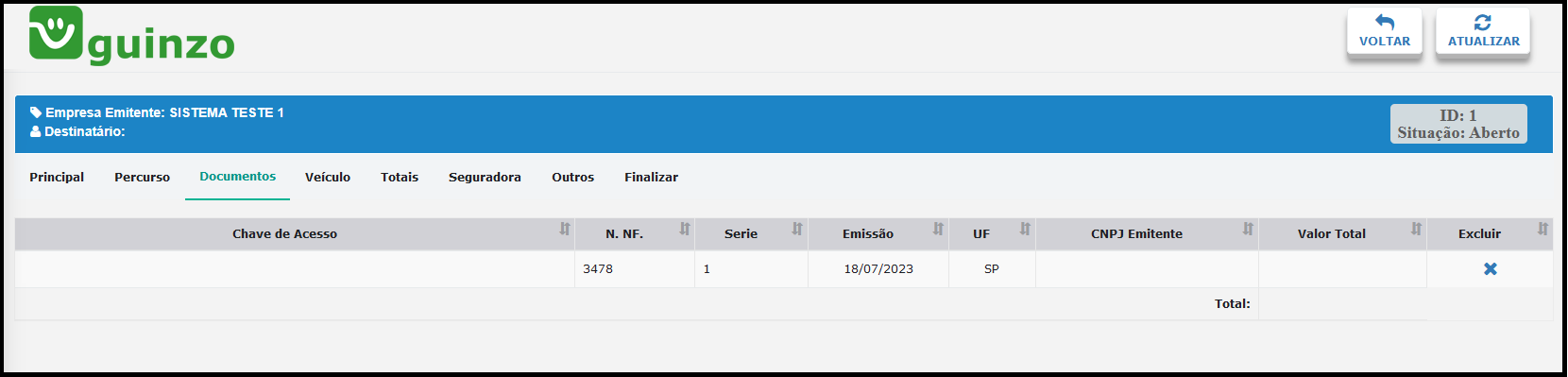Switch to the Outros tab
The height and width of the screenshot is (377, 1568).
(x=573, y=178)
